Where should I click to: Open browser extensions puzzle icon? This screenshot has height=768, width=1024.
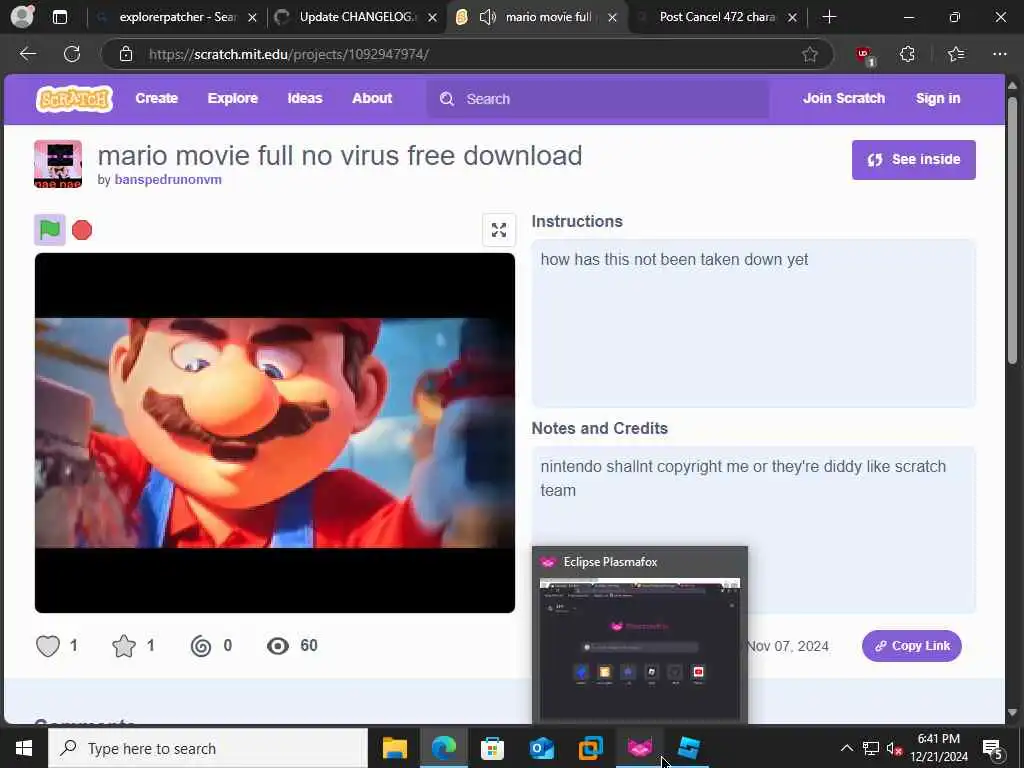pyautogui.click(x=907, y=54)
